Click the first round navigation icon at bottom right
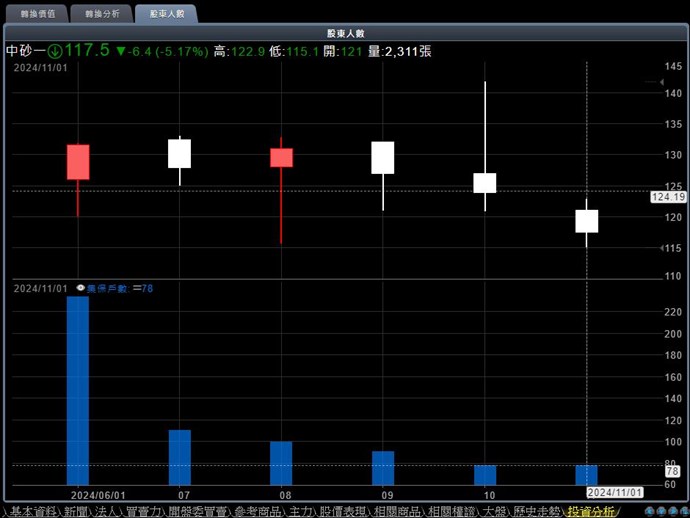The width and height of the screenshot is (690, 518). click(650, 511)
